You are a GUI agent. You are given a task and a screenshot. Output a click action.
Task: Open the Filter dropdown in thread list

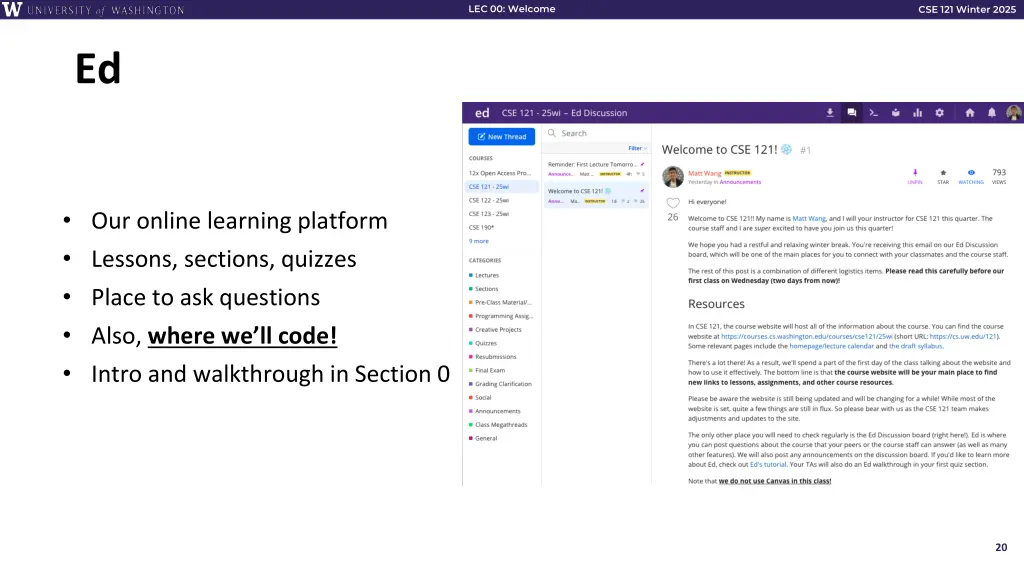(x=637, y=148)
